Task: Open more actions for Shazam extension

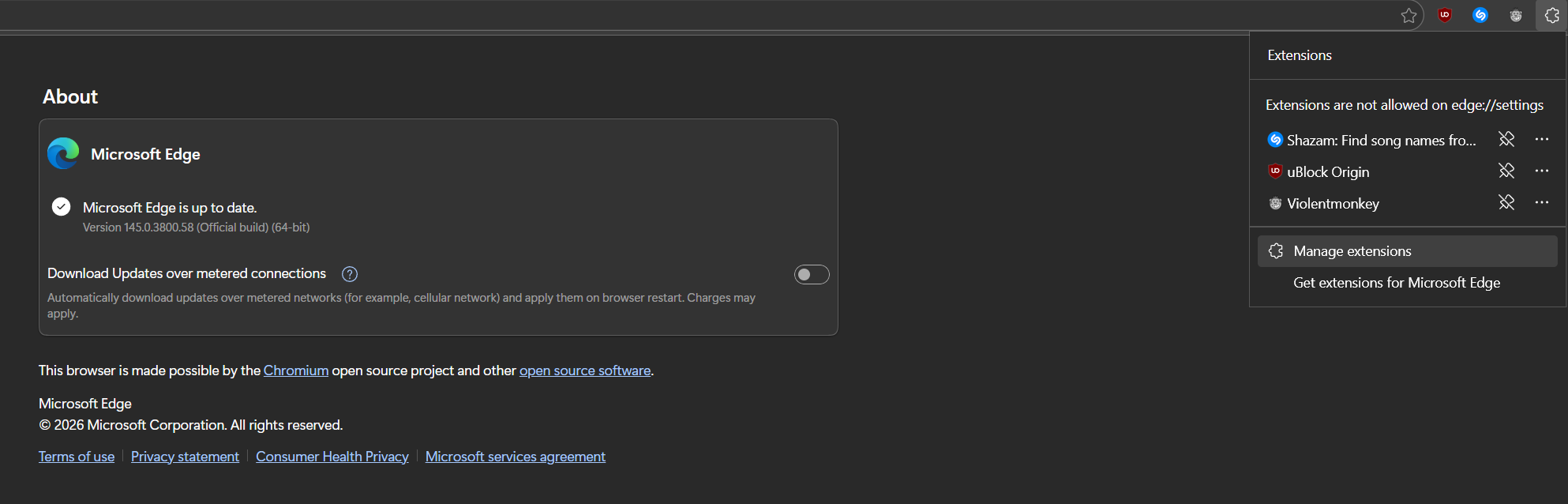Action: 1542,140
